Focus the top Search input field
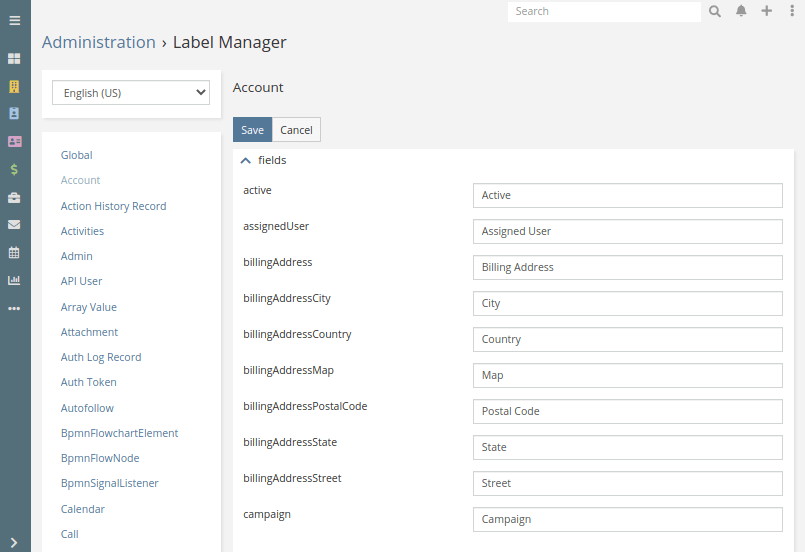Image resolution: width=805 pixels, height=552 pixels. pyautogui.click(x=604, y=11)
